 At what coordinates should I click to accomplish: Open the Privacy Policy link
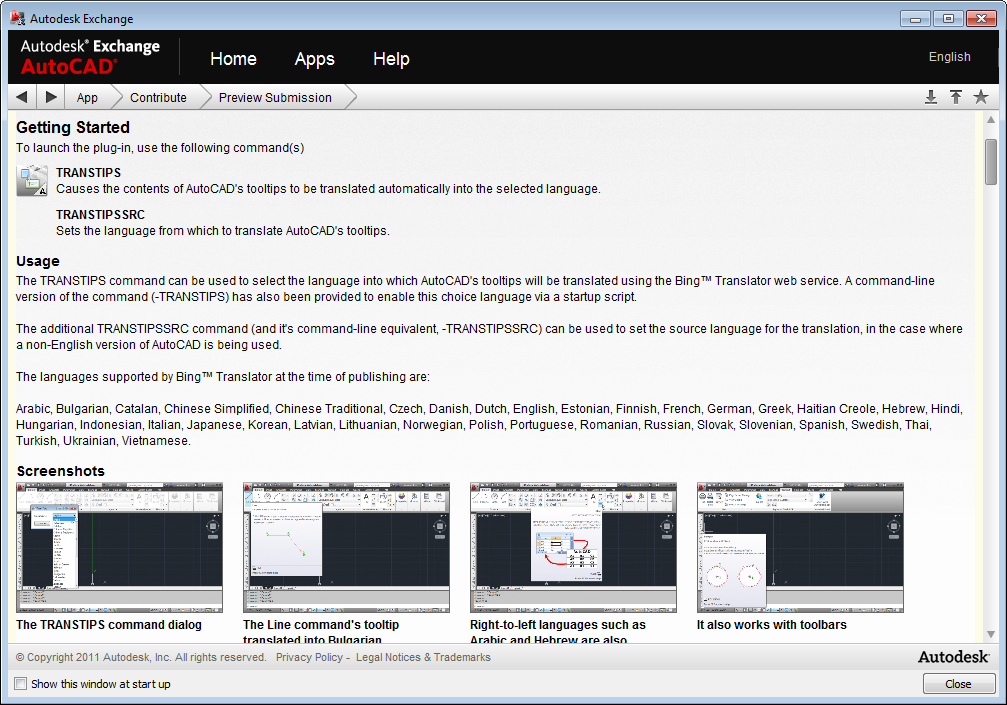click(309, 657)
